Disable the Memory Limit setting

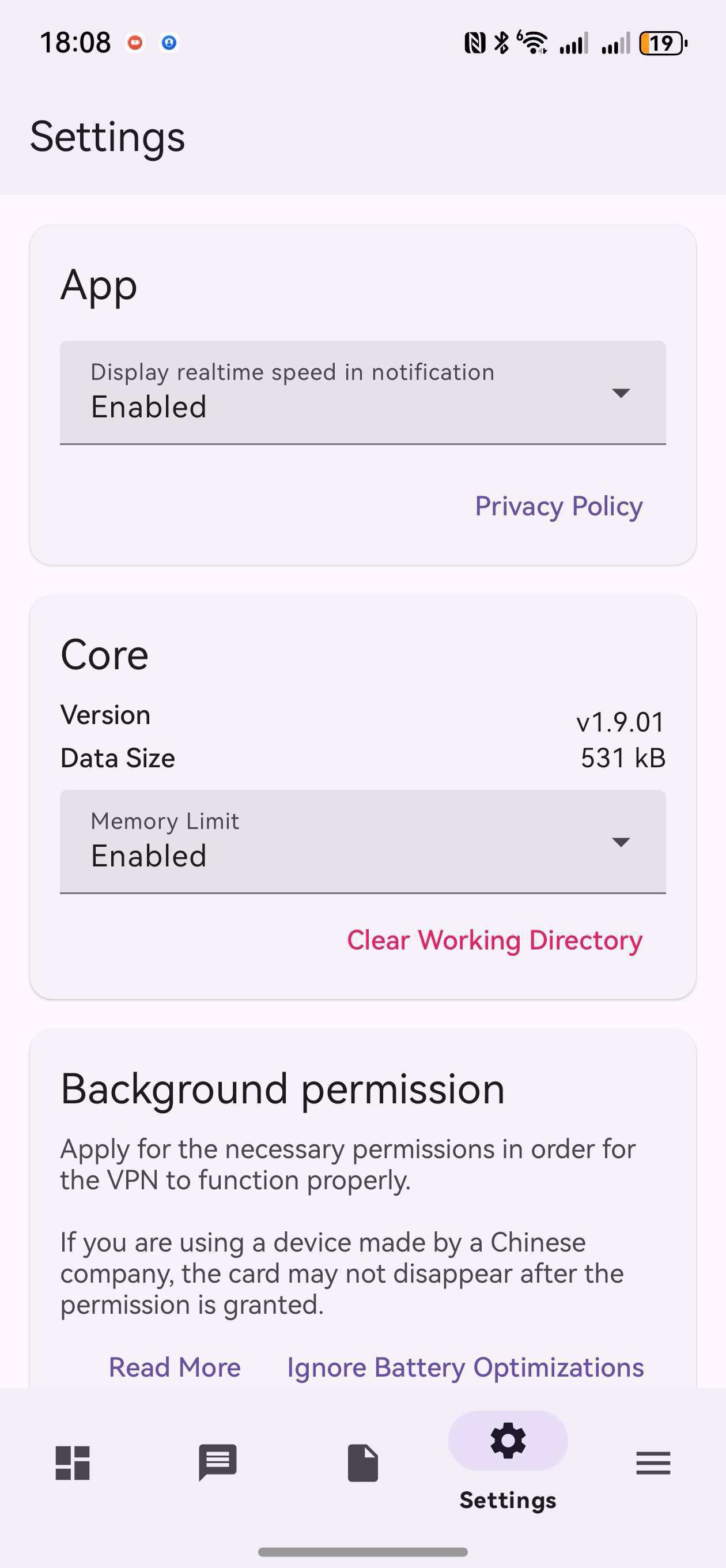[362, 842]
